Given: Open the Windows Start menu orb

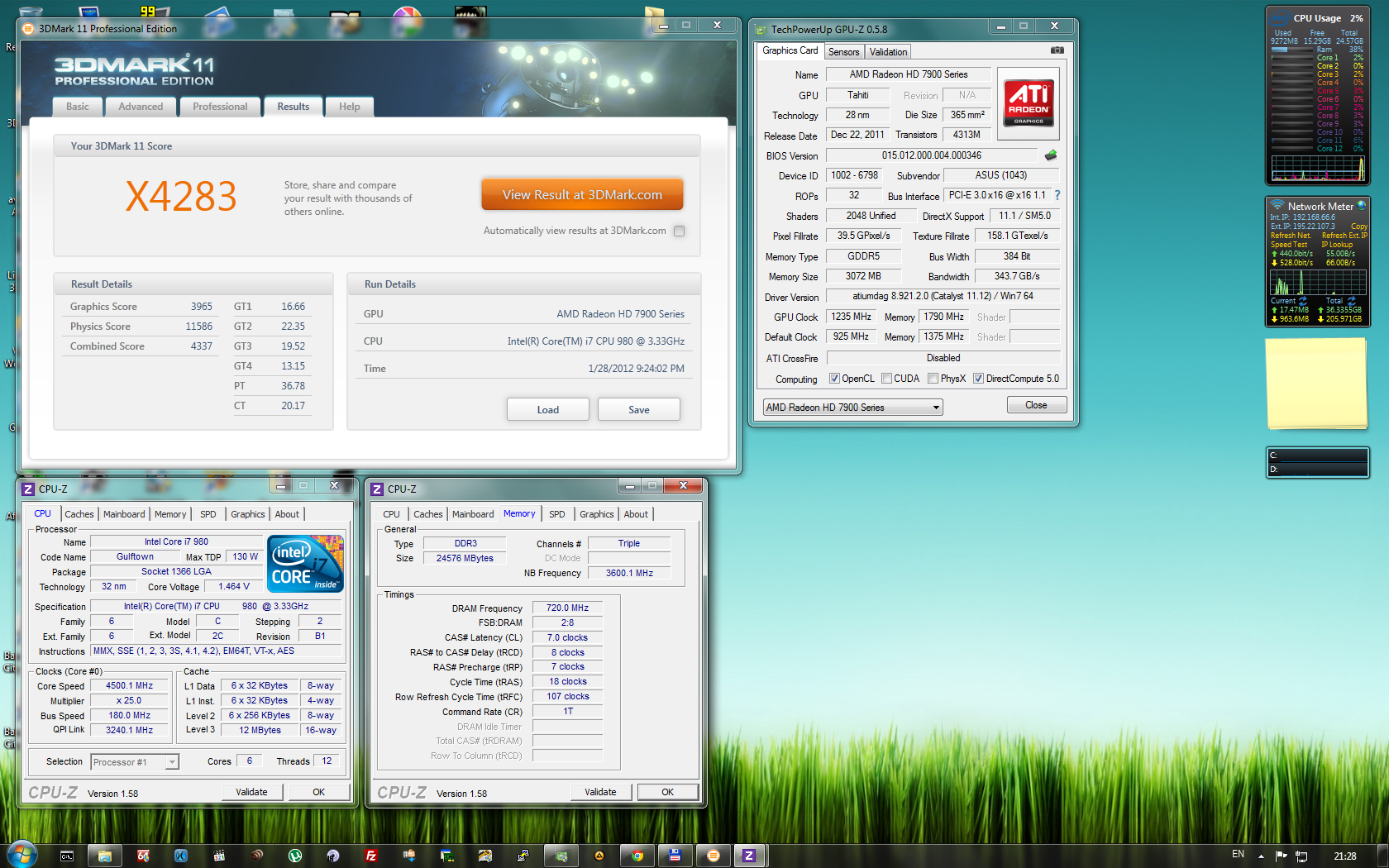Looking at the screenshot, I should click(21, 855).
